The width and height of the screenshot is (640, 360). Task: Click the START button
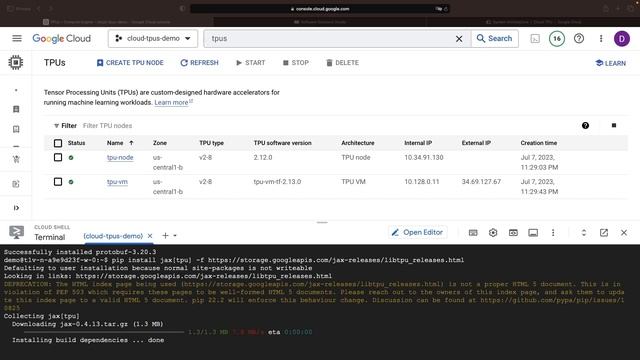pyautogui.click(x=251, y=63)
